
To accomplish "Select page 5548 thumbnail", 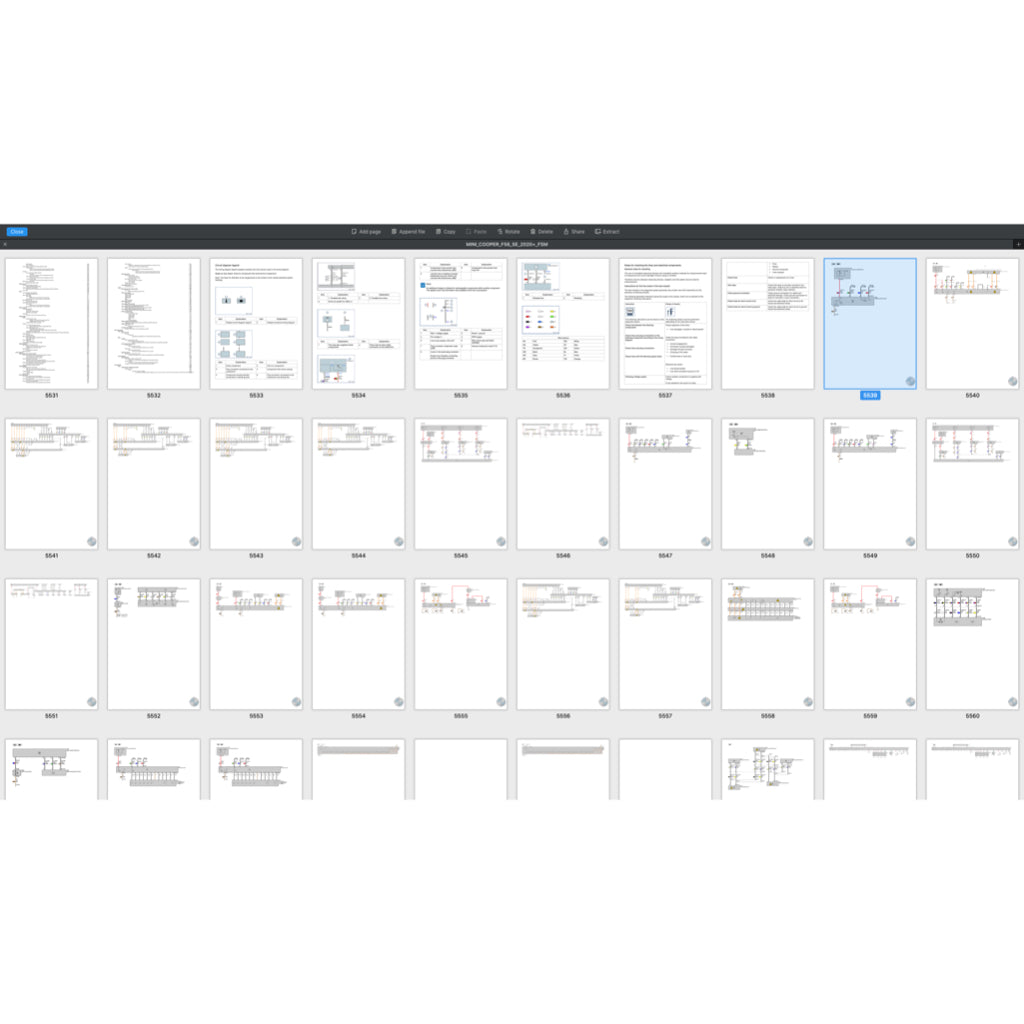I will pos(767,484).
